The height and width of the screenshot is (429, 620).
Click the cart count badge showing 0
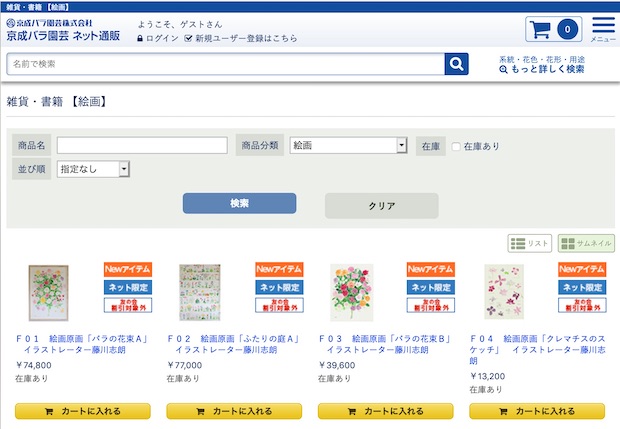[x=567, y=29]
